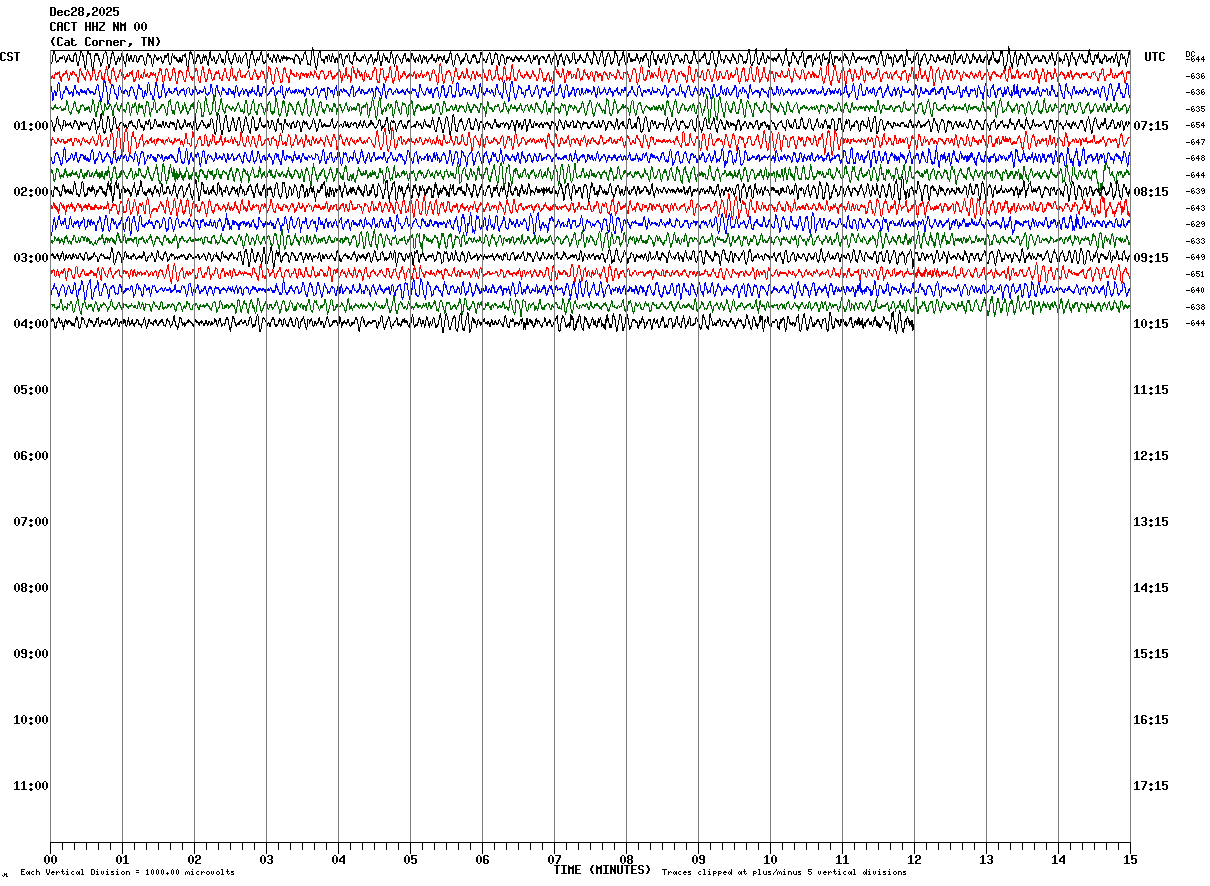
Task: Click the '06:00' CST hour label
Action: tap(31, 456)
